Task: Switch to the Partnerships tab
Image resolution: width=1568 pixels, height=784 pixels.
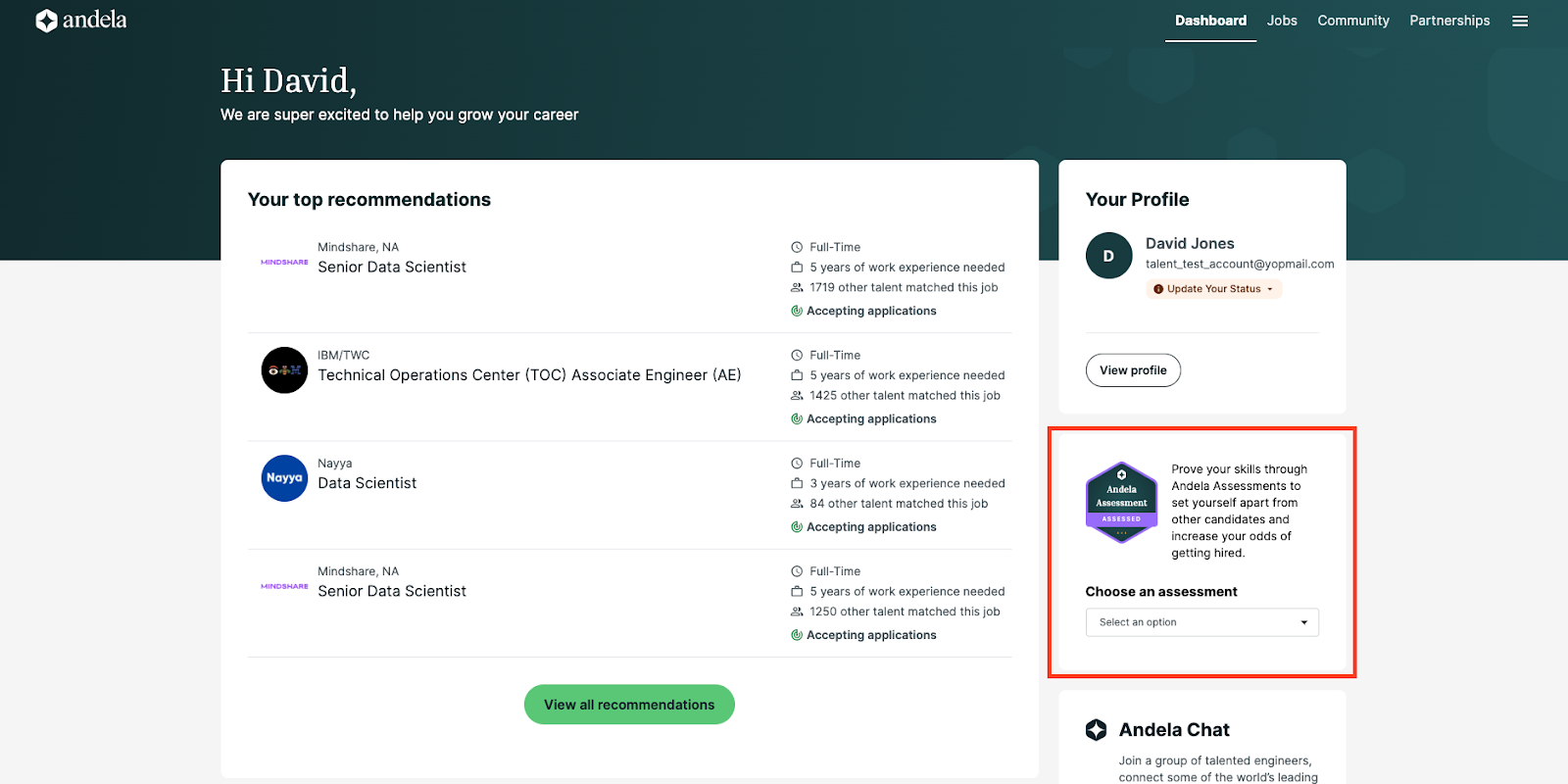Action: (x=1449, y=21)
